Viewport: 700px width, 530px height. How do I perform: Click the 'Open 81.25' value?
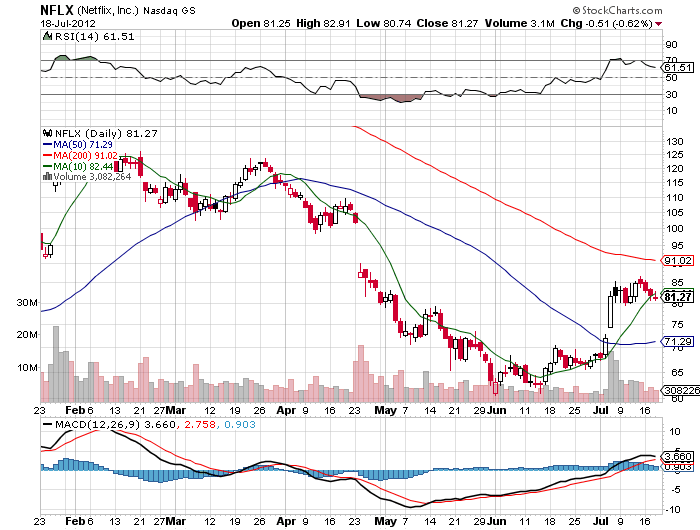point(261,23)
